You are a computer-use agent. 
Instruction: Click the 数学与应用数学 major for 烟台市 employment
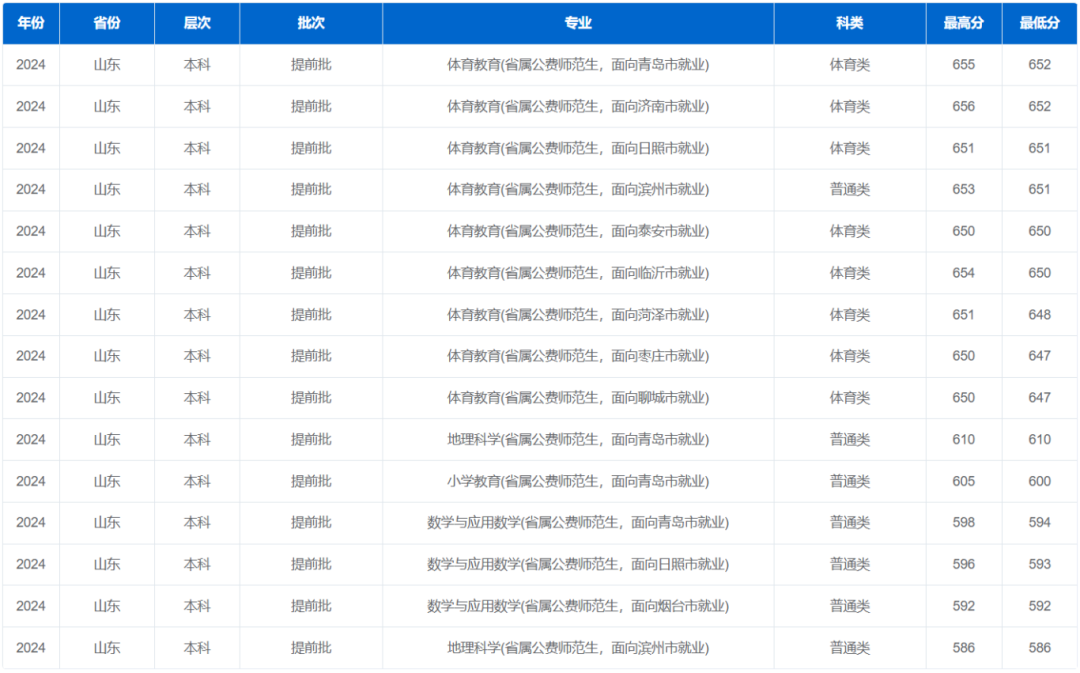click(578, 606)
